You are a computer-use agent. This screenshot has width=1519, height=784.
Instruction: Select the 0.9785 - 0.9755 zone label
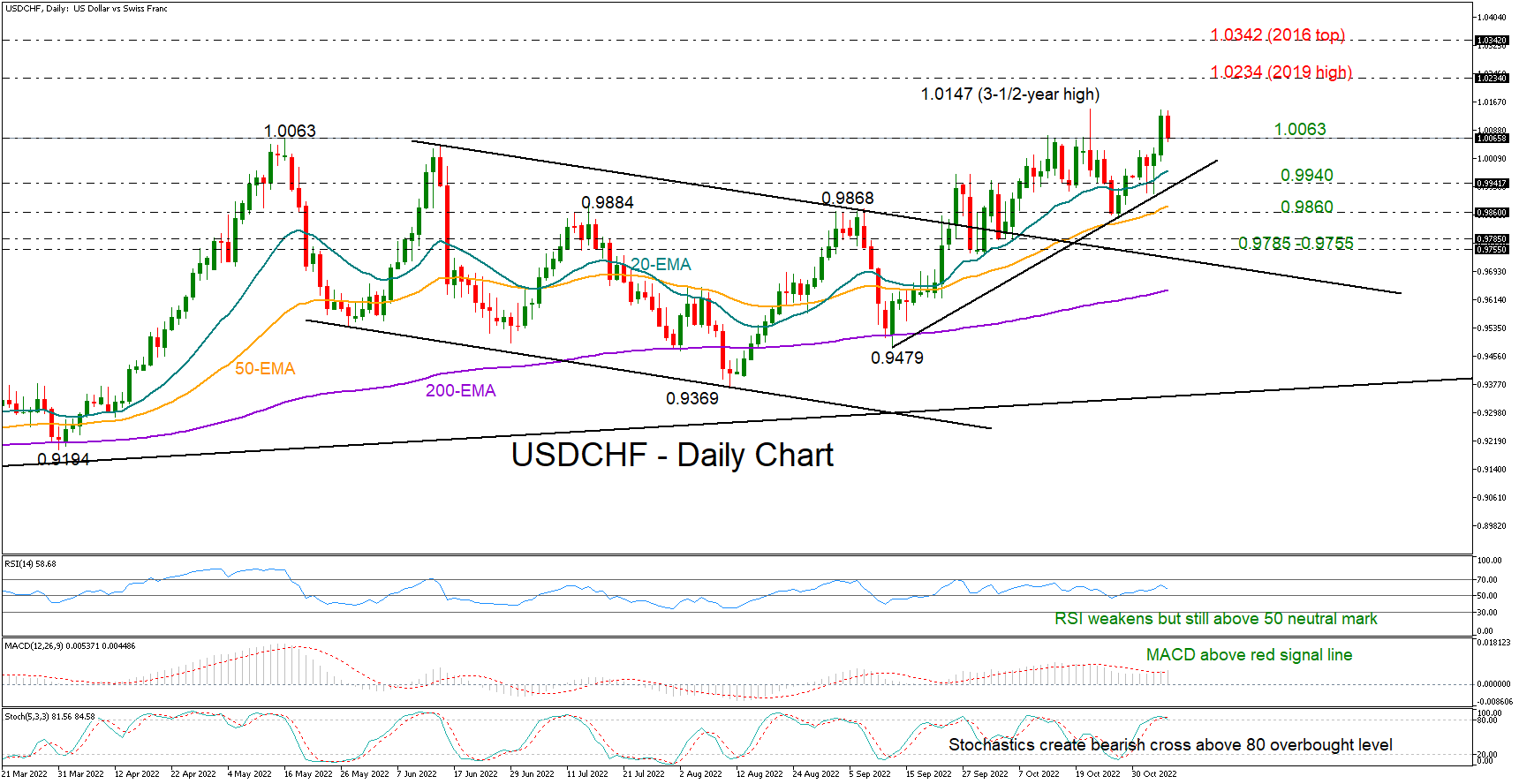click(1296, 243)
